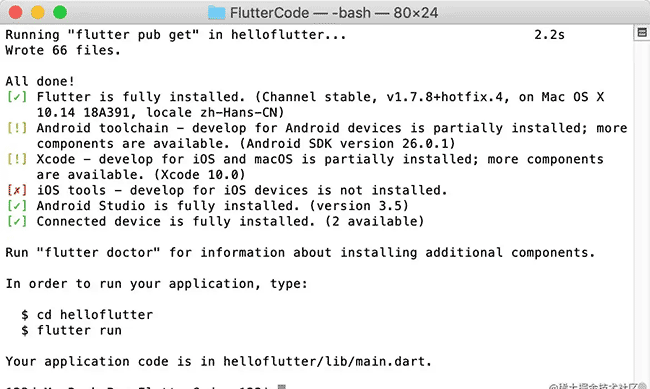Image resolution: width=650 pixels, height=389 pixels.
Task: Click the "Wrote 66 files." line
Action: click(63, 50)
